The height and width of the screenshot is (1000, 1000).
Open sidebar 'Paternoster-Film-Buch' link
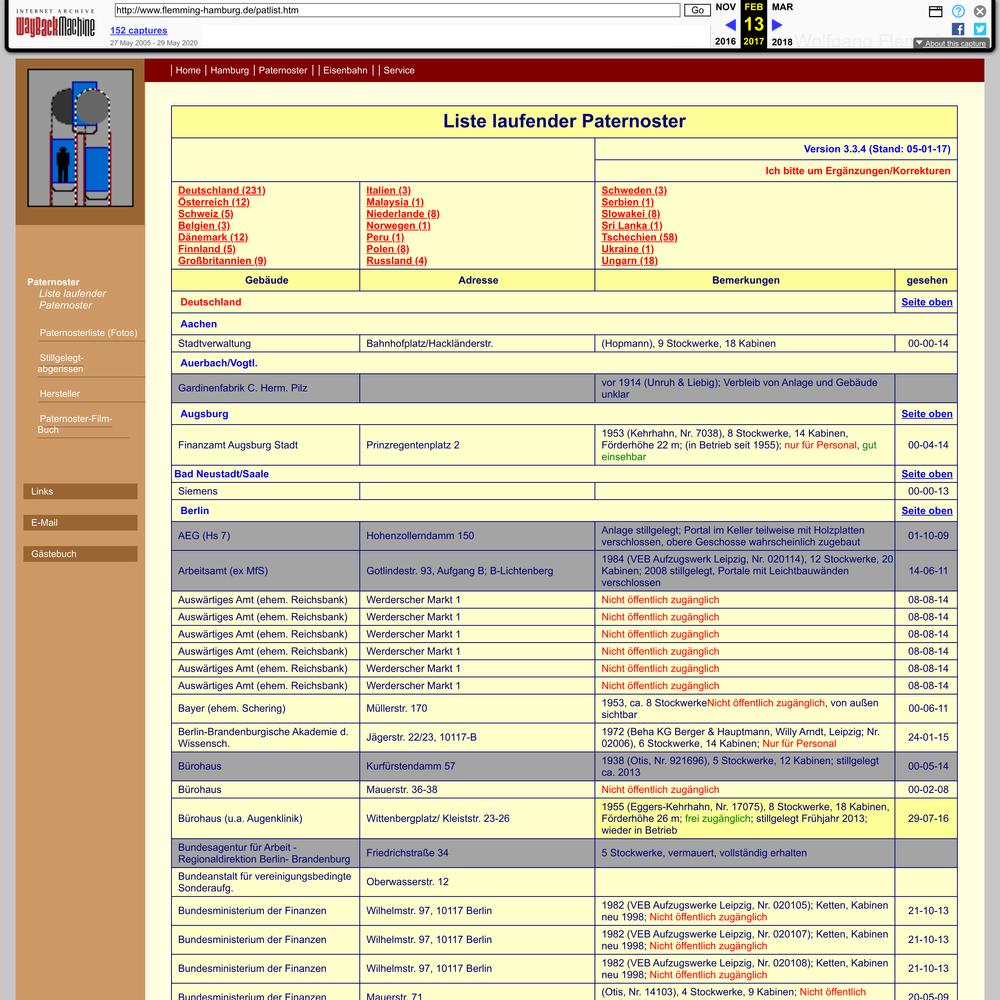pos(75,423)
